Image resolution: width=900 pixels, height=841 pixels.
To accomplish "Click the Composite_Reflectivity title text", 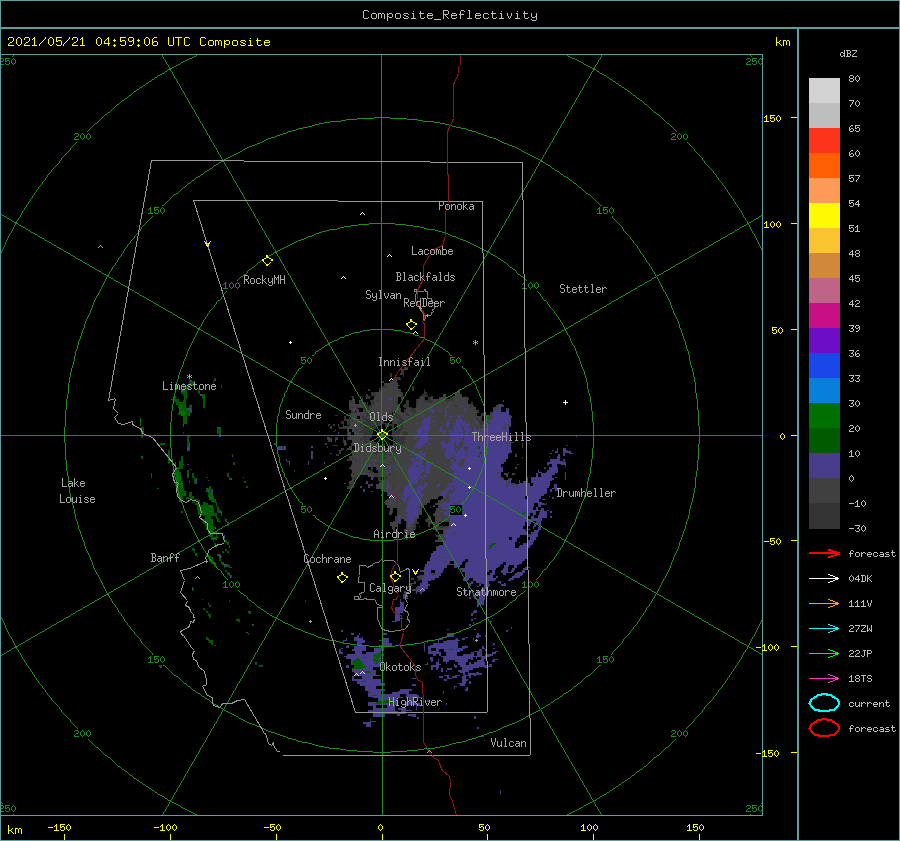I will point(450,15).
